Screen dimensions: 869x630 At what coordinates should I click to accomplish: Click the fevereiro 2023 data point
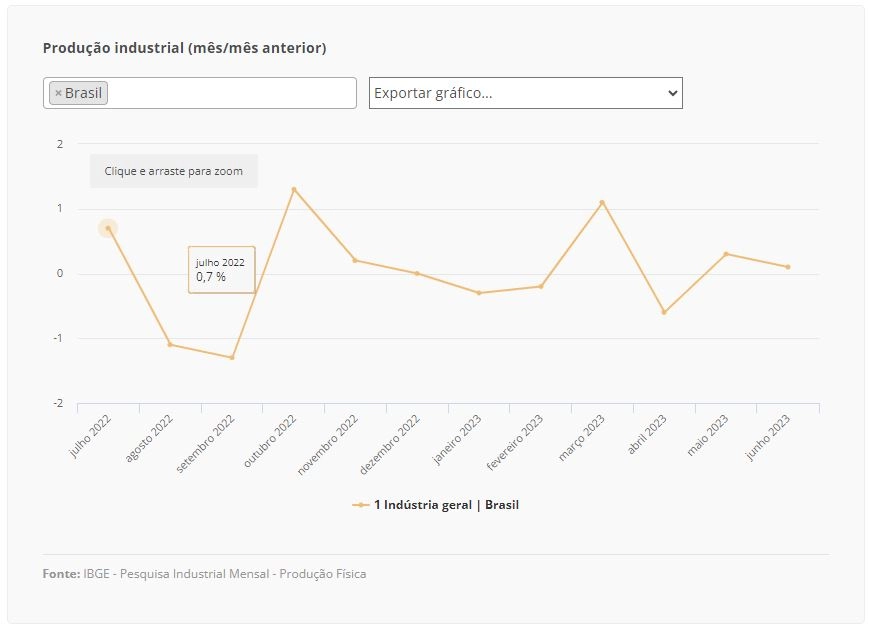[541, 286]
